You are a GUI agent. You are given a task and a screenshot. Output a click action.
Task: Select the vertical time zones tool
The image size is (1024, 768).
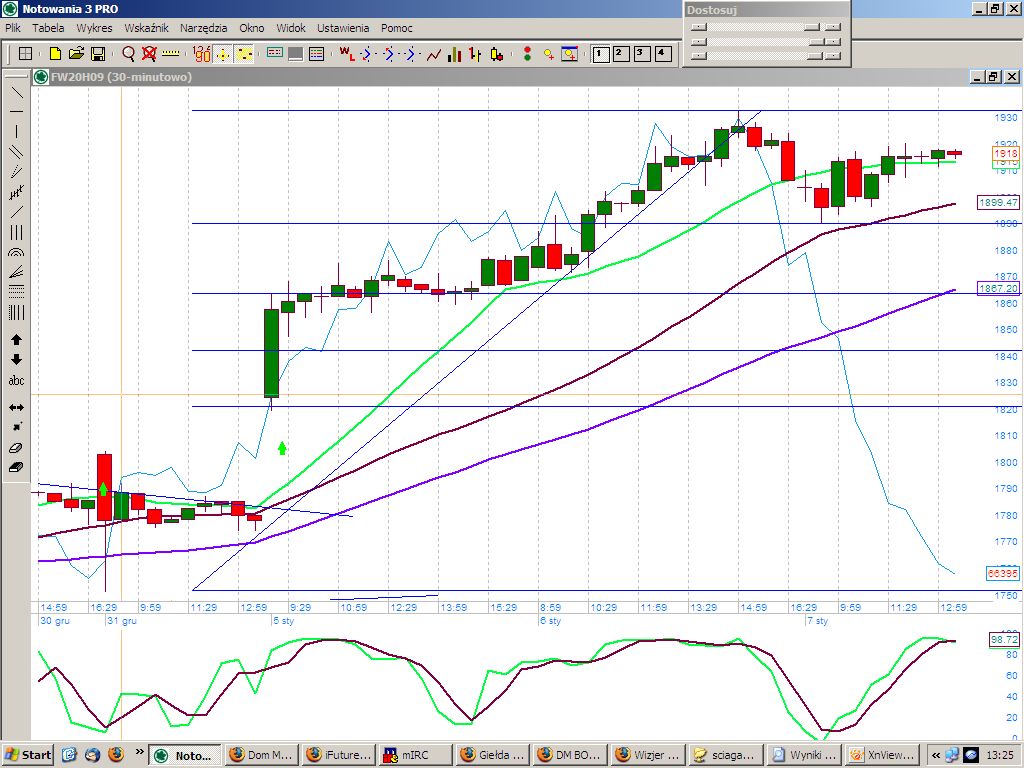[16, 312]
